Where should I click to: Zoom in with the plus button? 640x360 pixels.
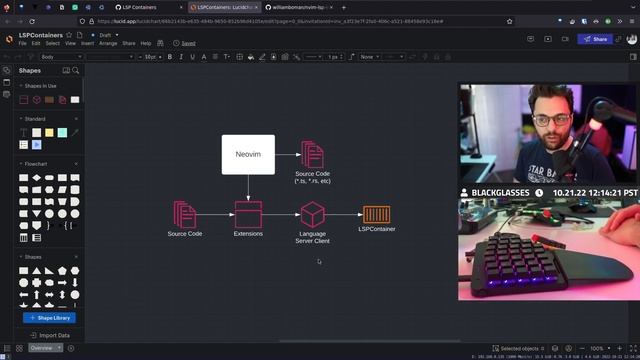coord(620,349)
